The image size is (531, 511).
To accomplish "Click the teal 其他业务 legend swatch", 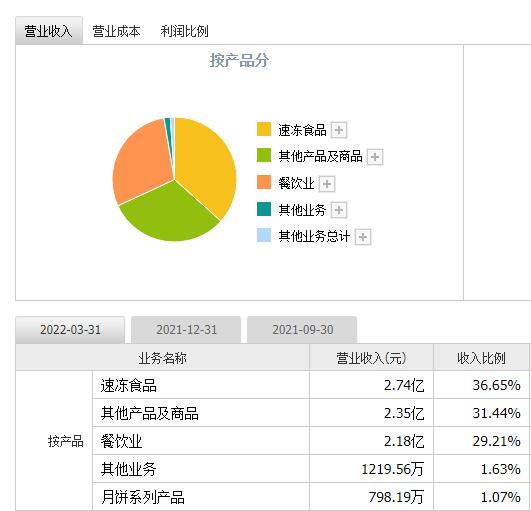I will [264, 209].
